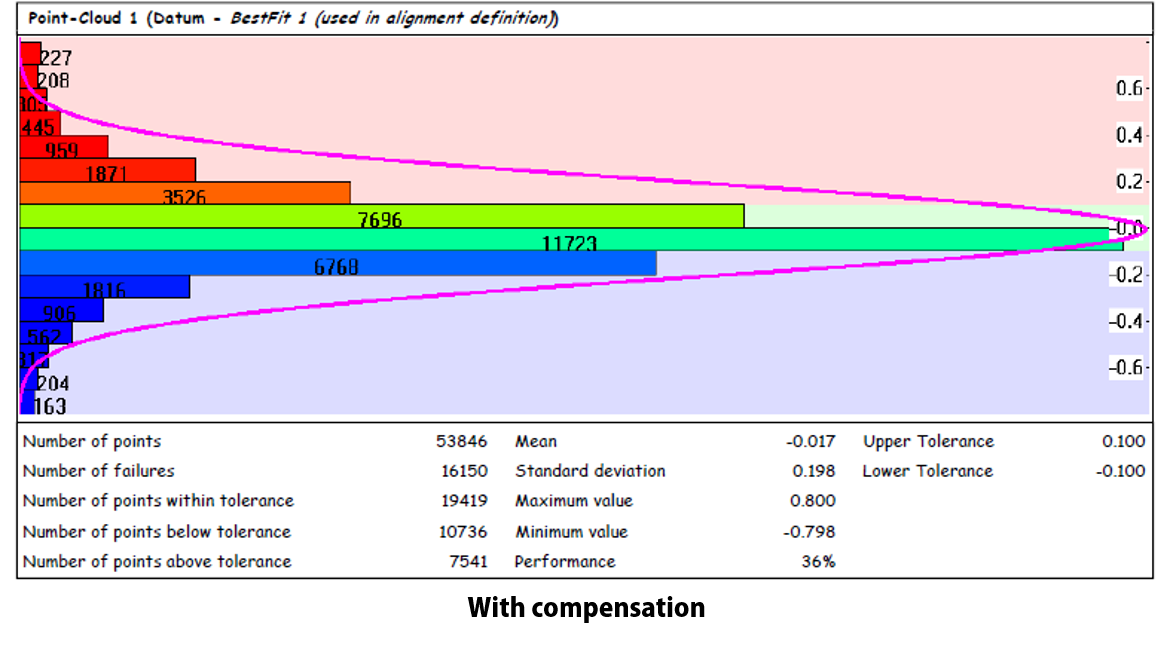
Task: Click the BestFit 1 datum name in title
Action: (x=268, y=19)
